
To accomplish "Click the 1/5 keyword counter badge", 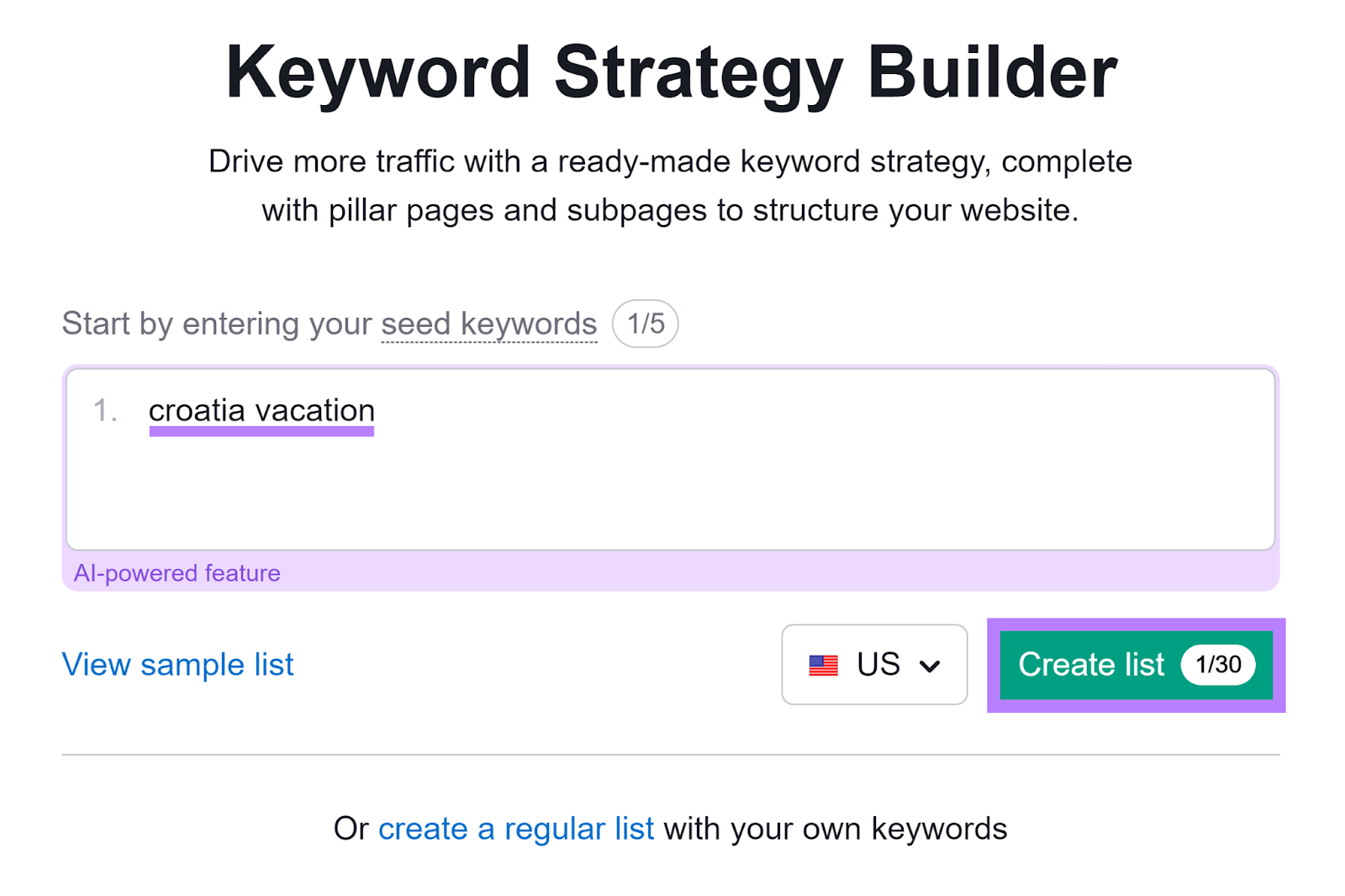I will click(x=644, y=323).
